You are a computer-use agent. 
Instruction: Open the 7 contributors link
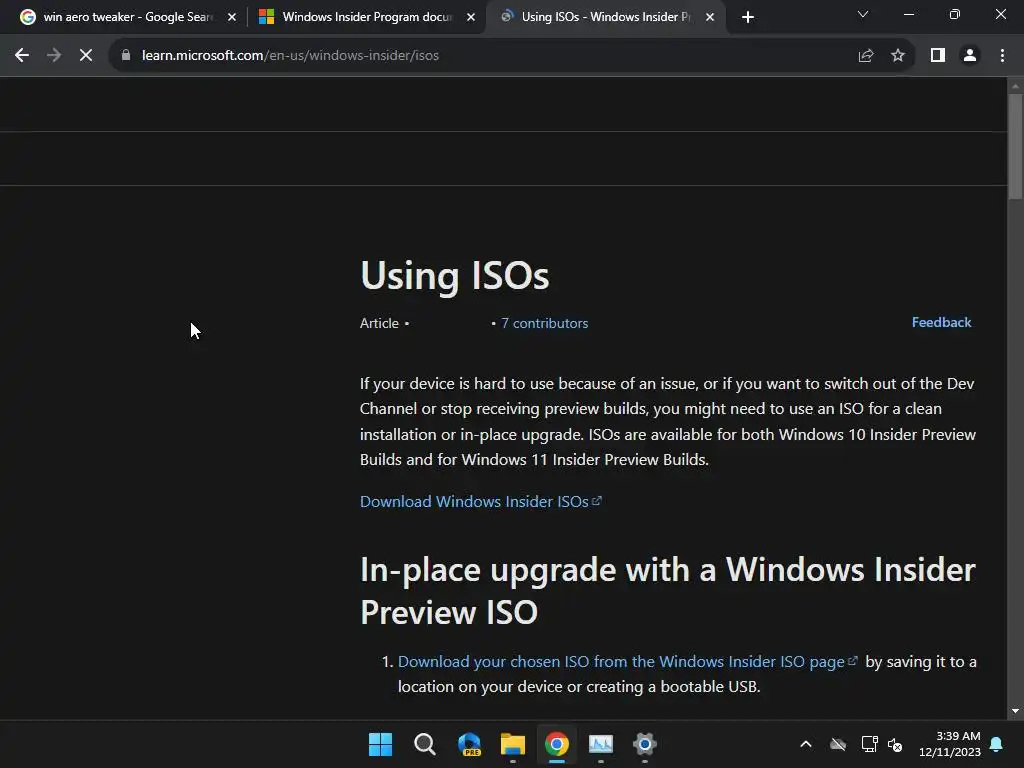click(x=544, y=323)
